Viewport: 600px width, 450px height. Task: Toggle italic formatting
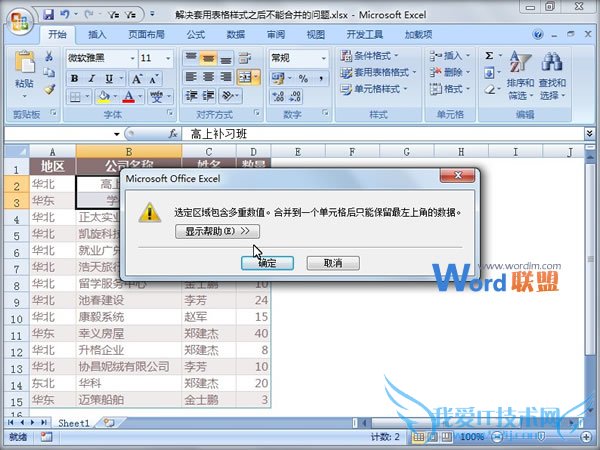coord(91,78)
